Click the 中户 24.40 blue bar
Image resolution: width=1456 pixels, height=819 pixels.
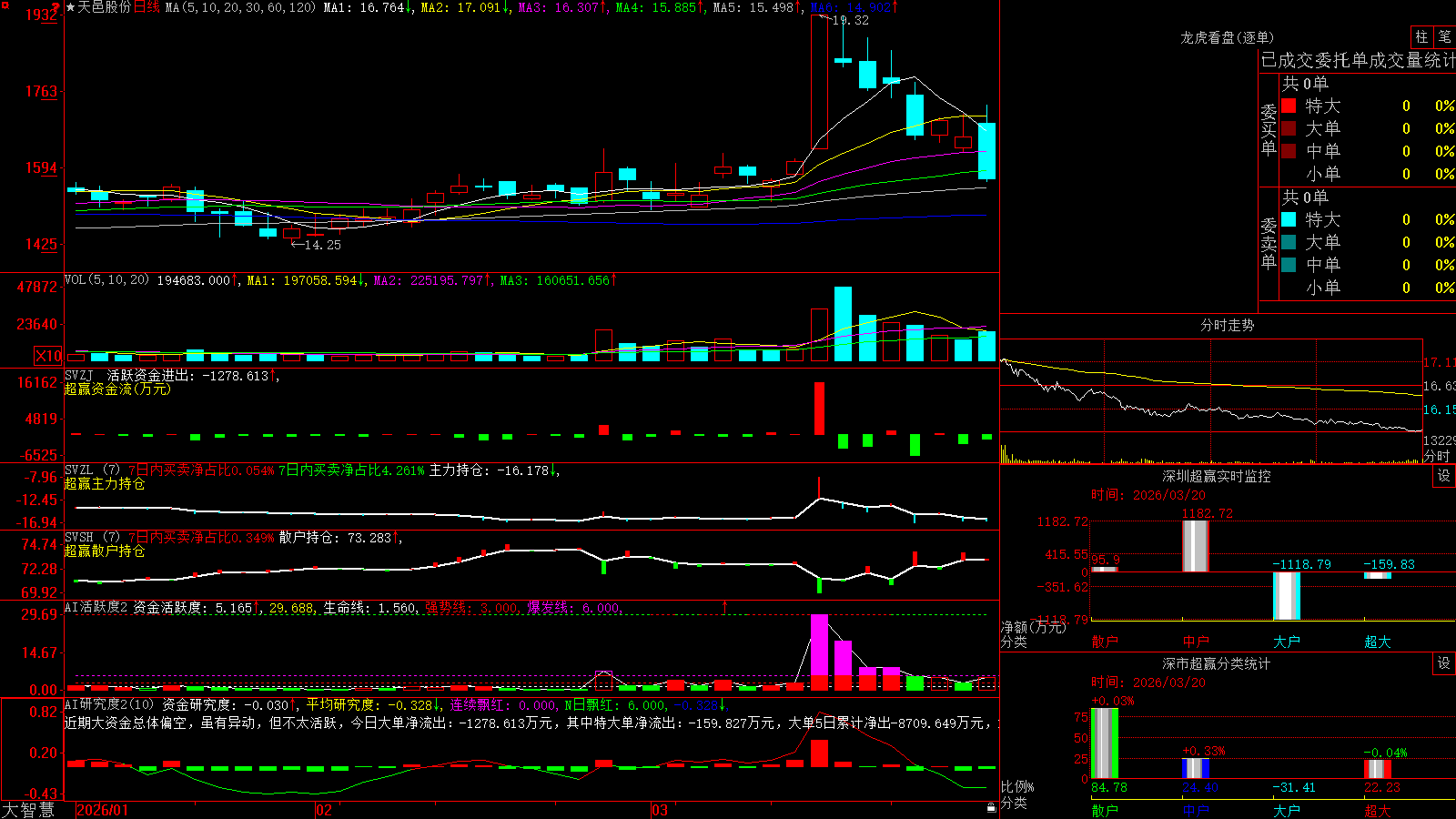(1195, 768)
